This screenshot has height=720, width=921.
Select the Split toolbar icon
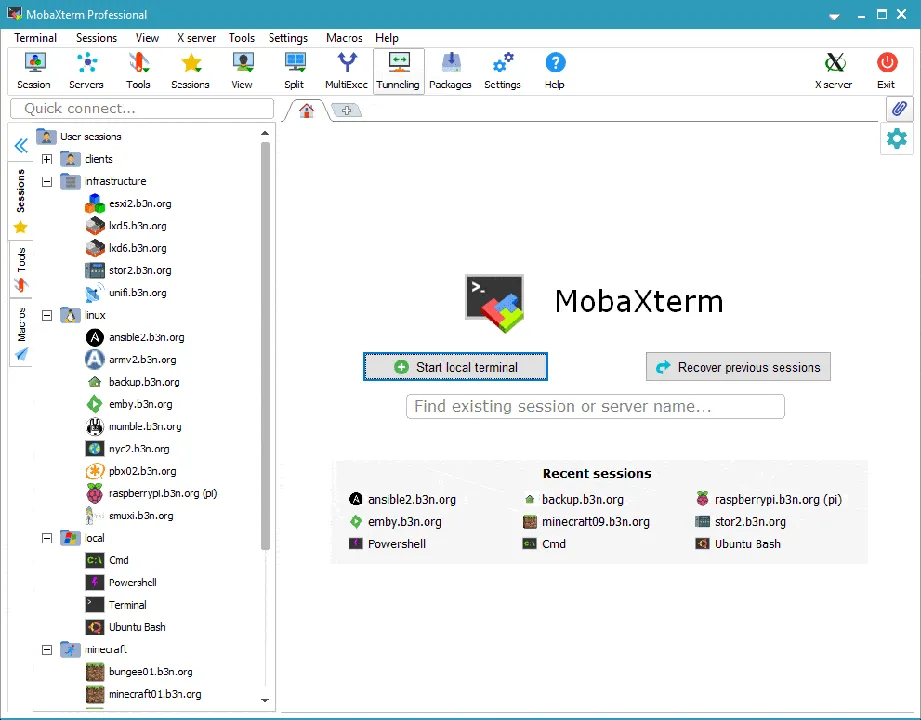tap(294, 71)
